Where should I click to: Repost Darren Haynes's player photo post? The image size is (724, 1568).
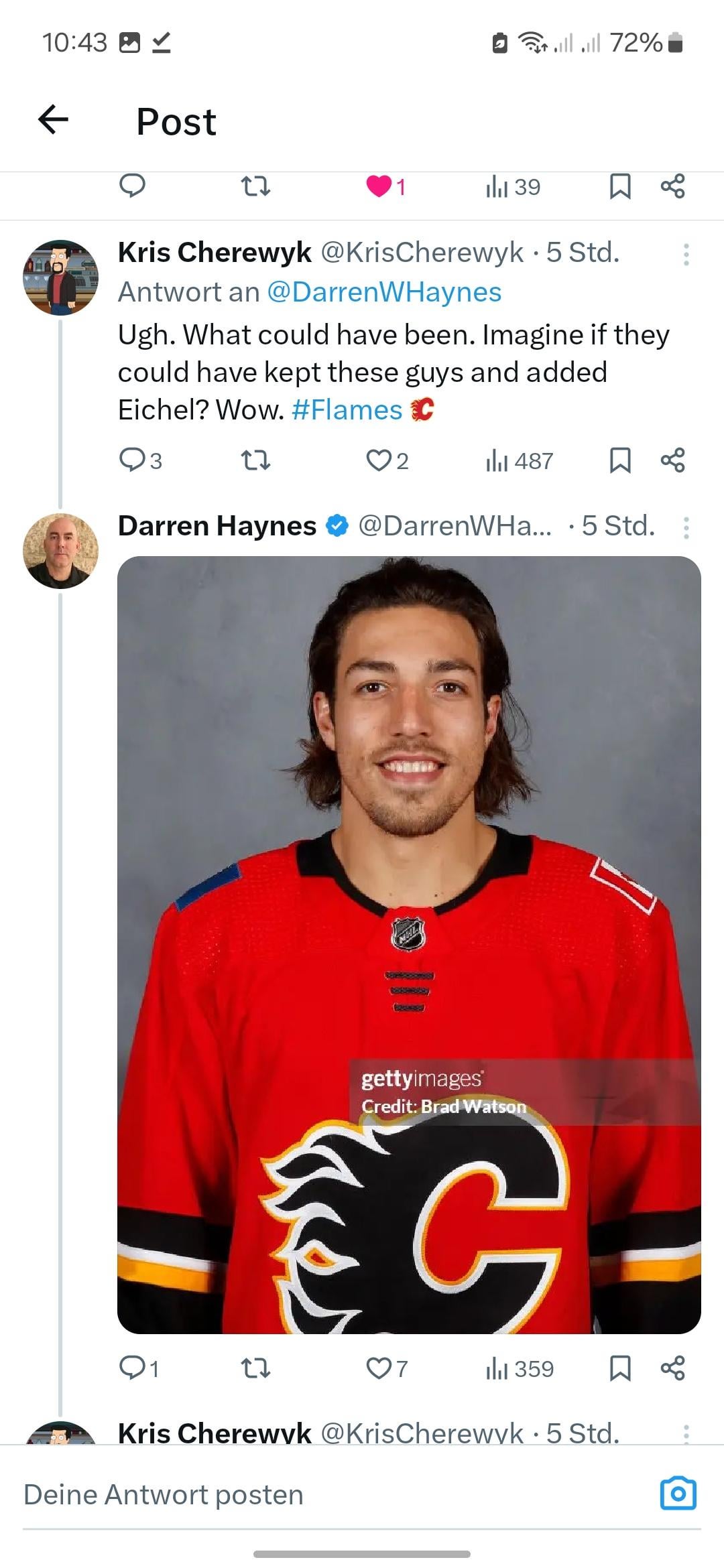(255, 1368)
